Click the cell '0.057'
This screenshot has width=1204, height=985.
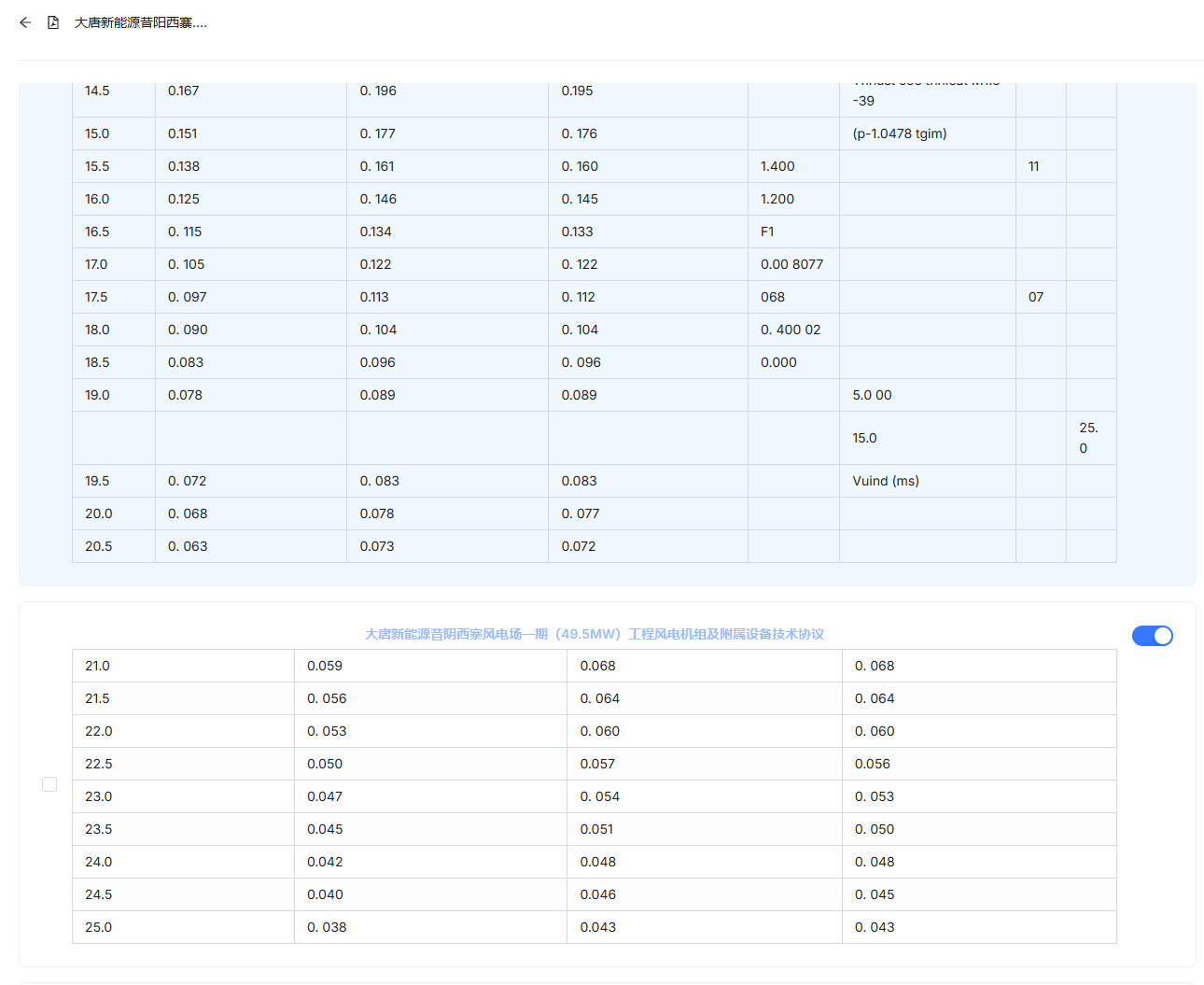pyautogui.click(x=705, y=764)
